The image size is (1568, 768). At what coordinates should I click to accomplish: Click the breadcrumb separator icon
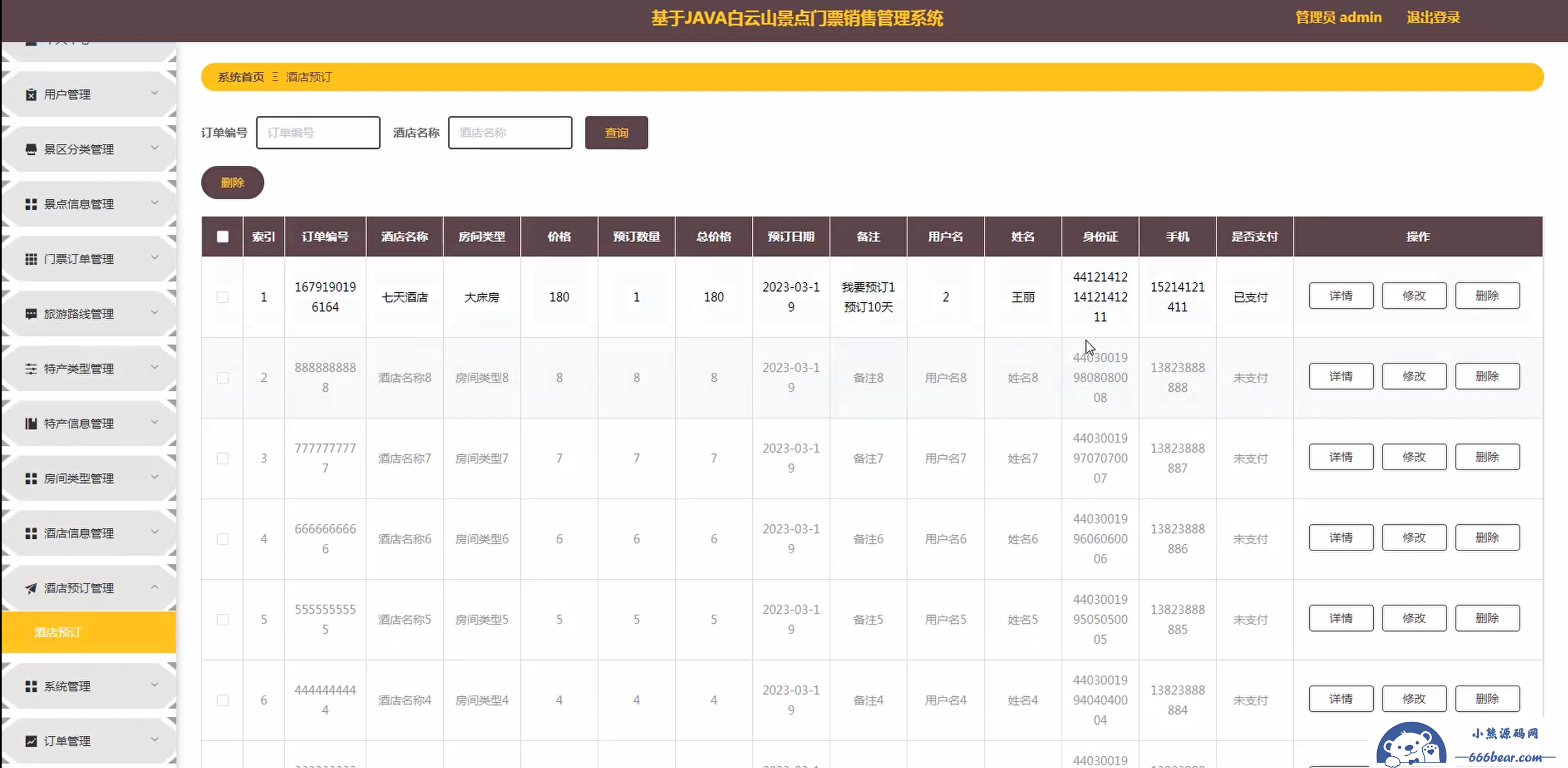click(275, 77)
